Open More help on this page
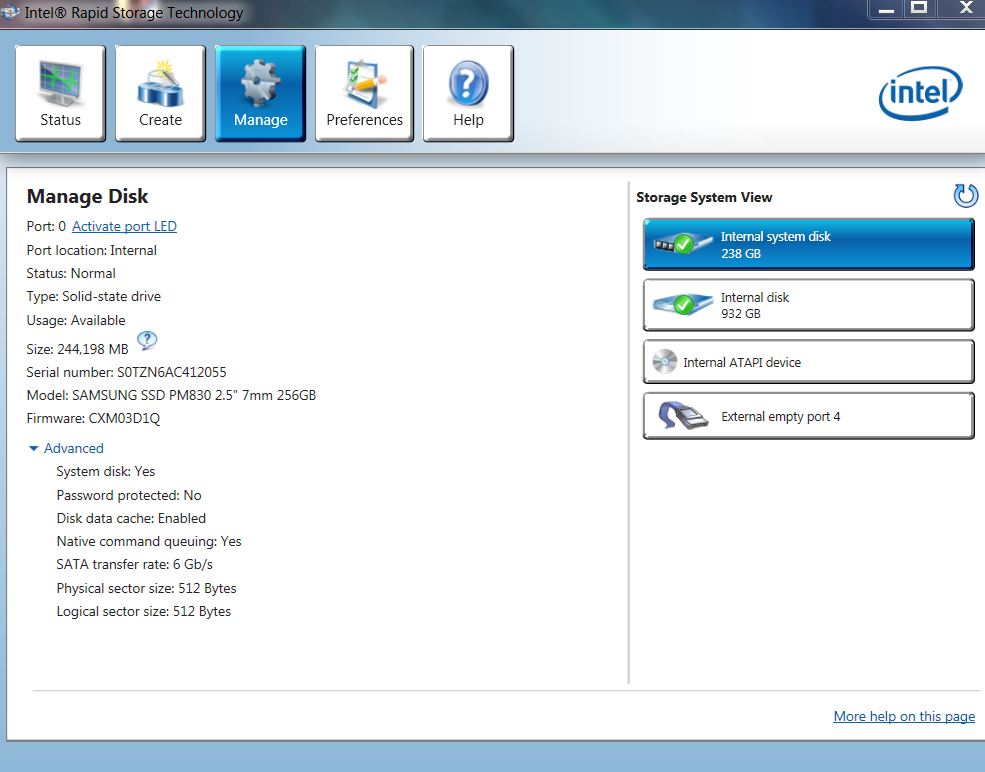 click(904, 716)
